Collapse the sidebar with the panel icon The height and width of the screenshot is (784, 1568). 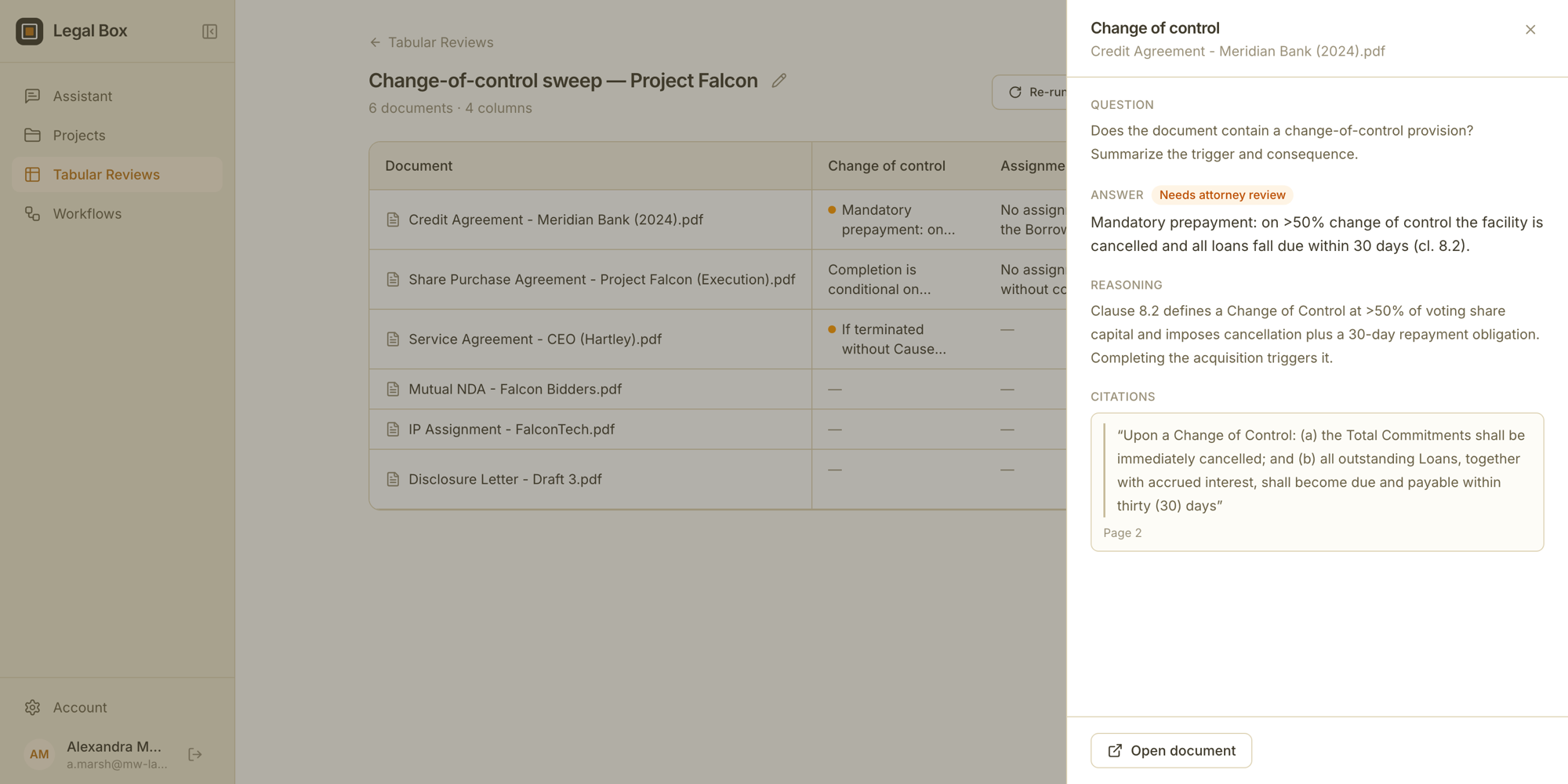[209, 31]
